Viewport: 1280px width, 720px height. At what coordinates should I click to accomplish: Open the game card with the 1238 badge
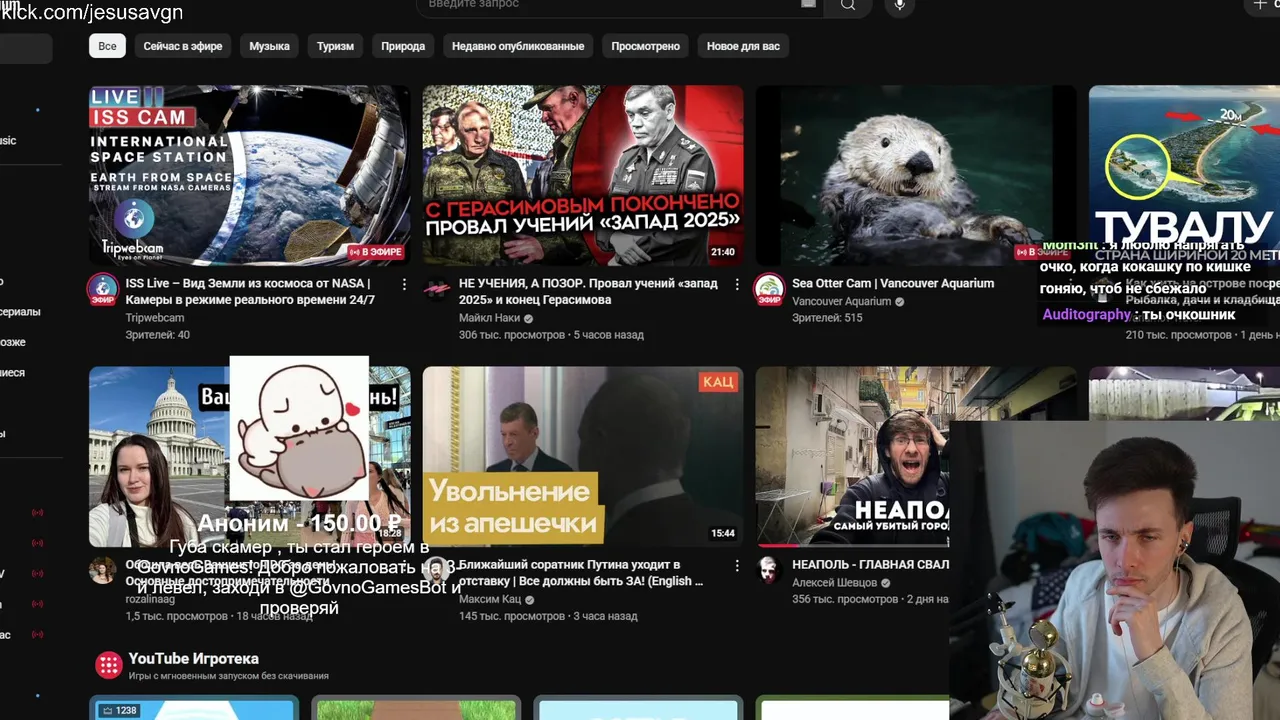[x=194, y=707]
